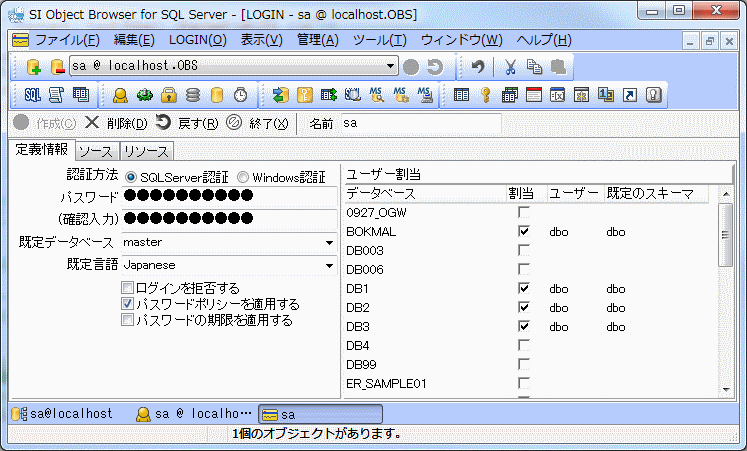The image size is (747, 451).
Task: Click the yellow key icon in toolbar
Action: pos(485,95)
